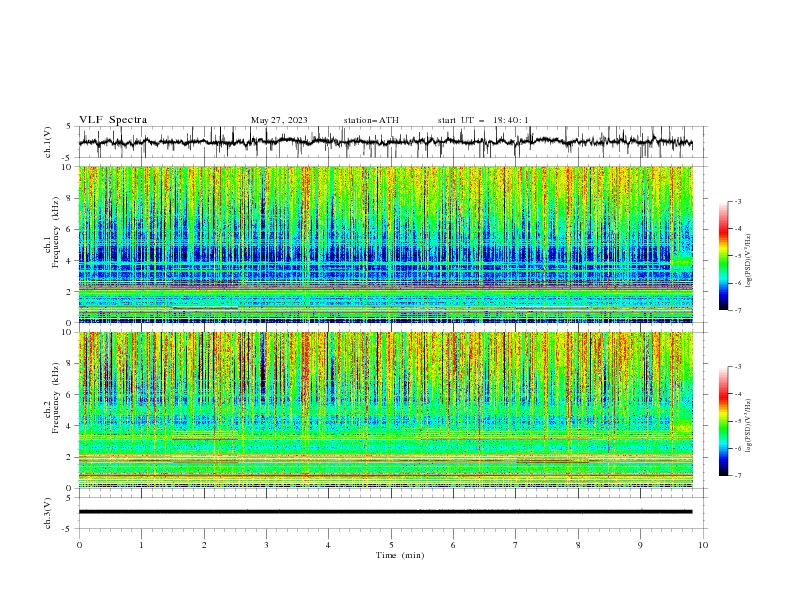Click the ch.2 'Frequency (kHz)' axis label
This screenshot has height=612, width=792.
(x=55, y=398)
